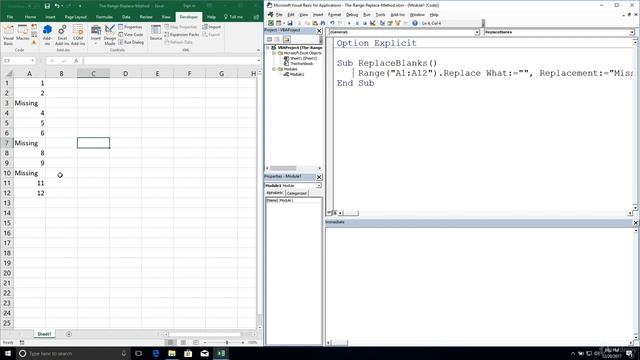
Task: Open Visual Basic editor from Excel ribbon
Action: tap(8, 34)
